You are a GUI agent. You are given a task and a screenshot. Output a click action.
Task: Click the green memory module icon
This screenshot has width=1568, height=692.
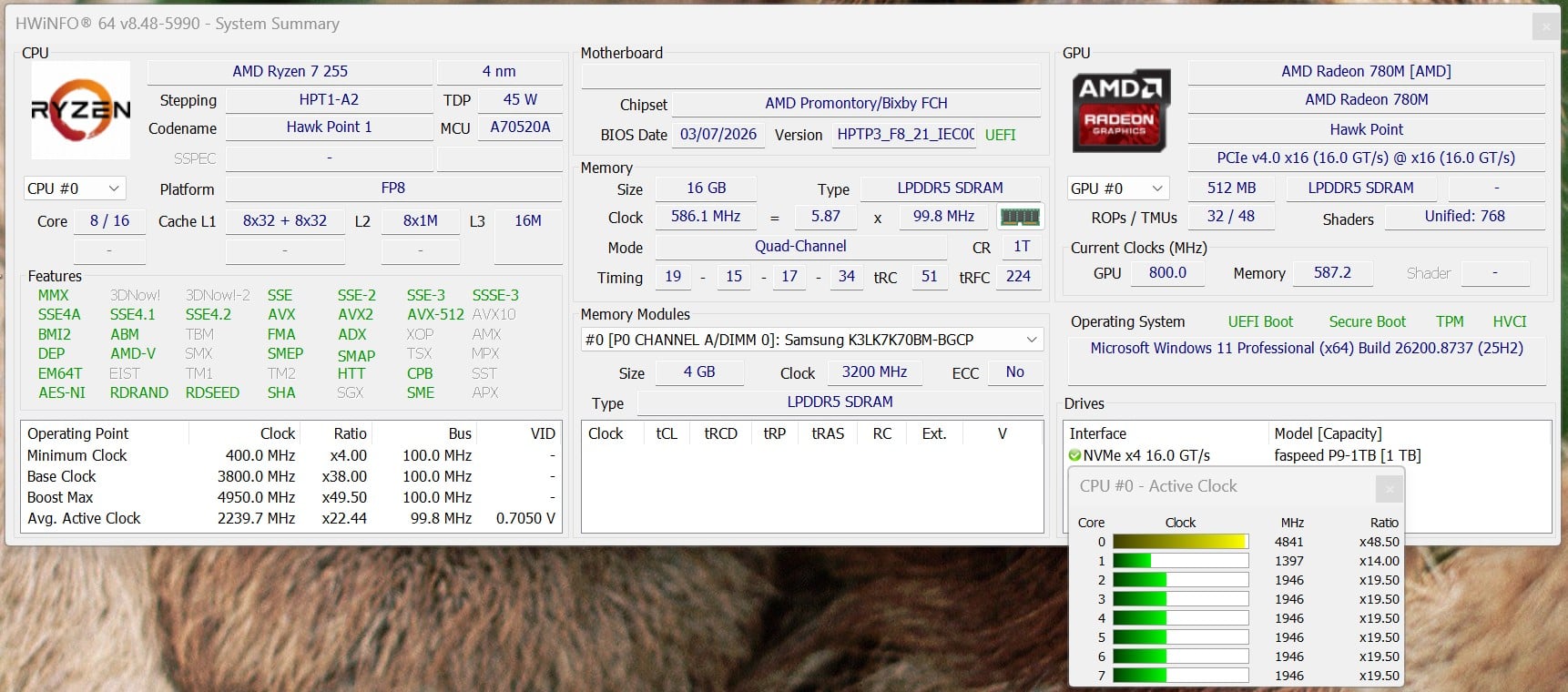click(1020, 217)
